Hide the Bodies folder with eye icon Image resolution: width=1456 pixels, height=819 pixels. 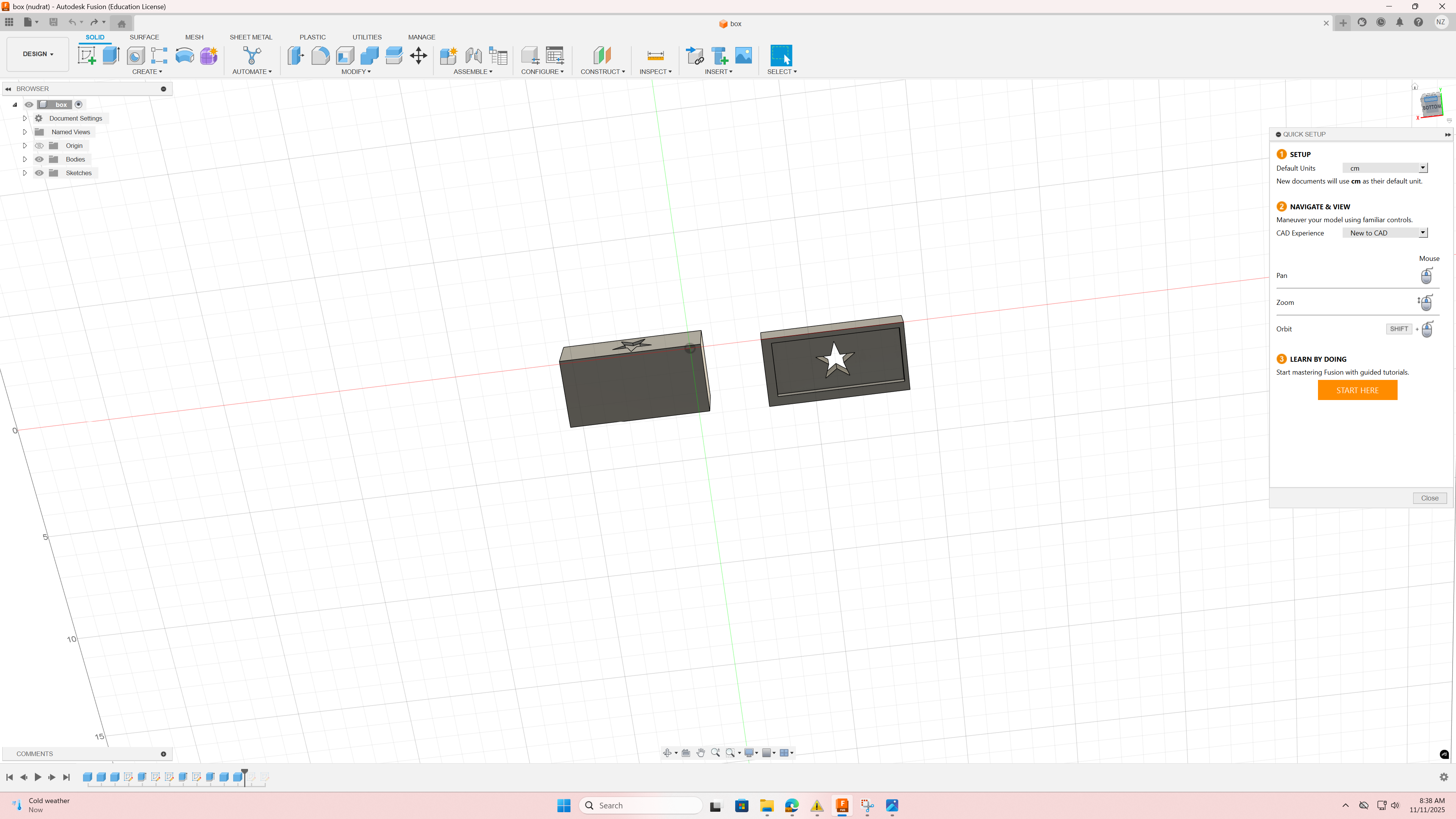coord(39,159)
